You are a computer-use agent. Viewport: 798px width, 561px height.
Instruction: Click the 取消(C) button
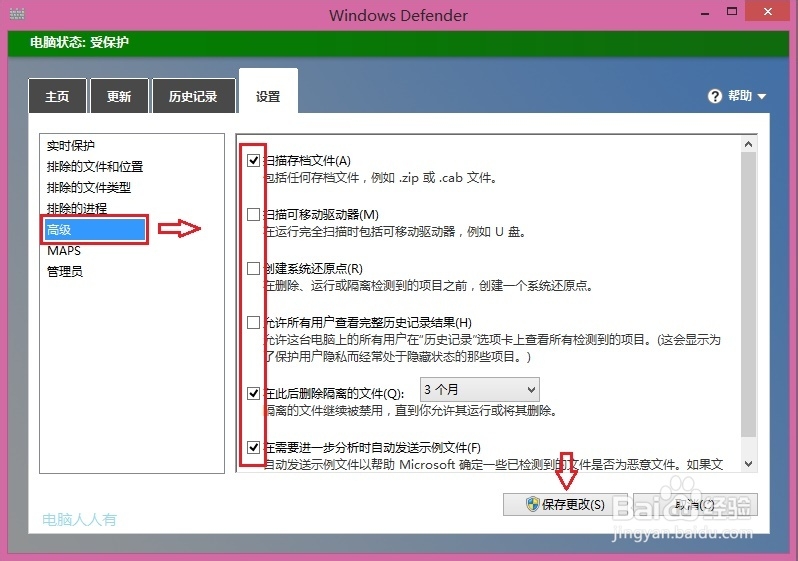point(695,504)
